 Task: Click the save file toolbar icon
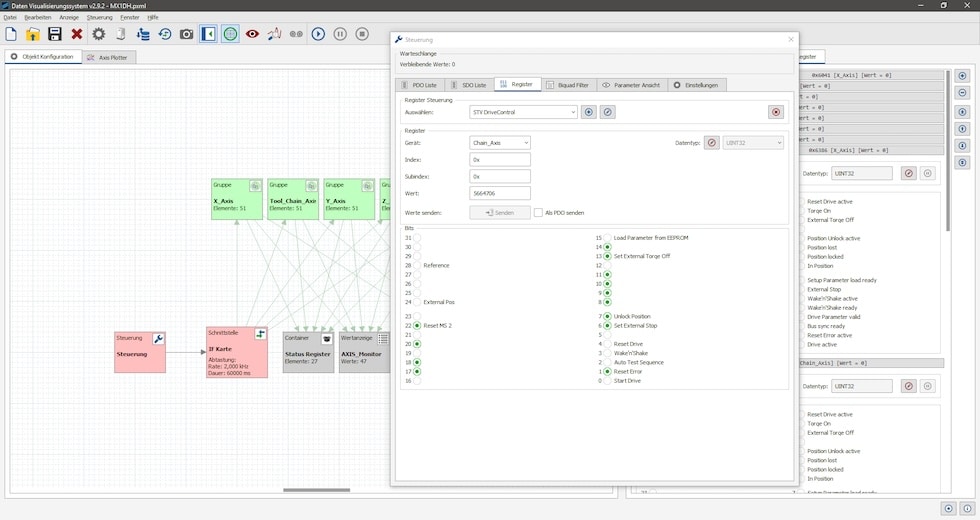point(55,34)
